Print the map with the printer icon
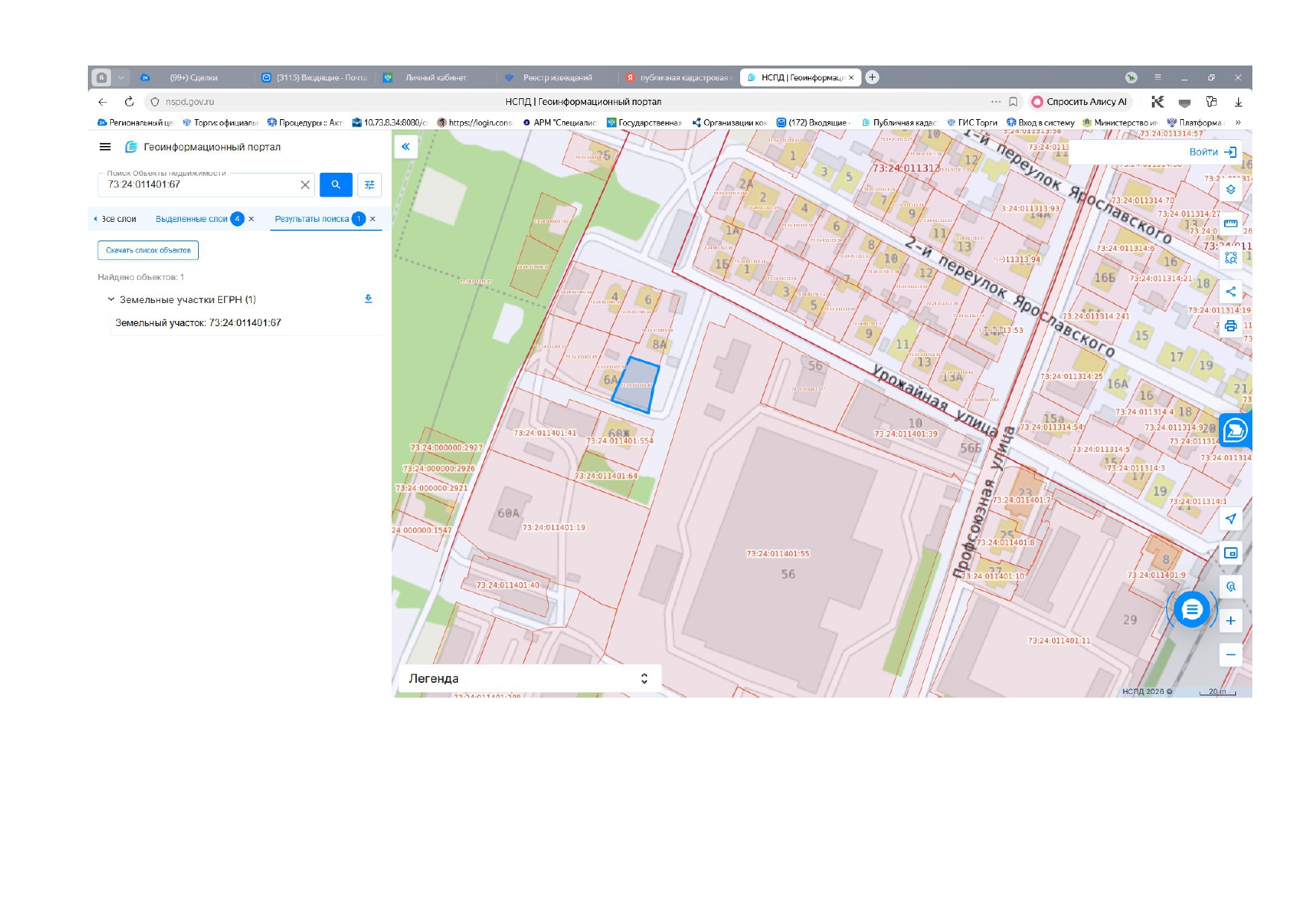This screenshot has height=924, width=1306. pos(1230,325)
